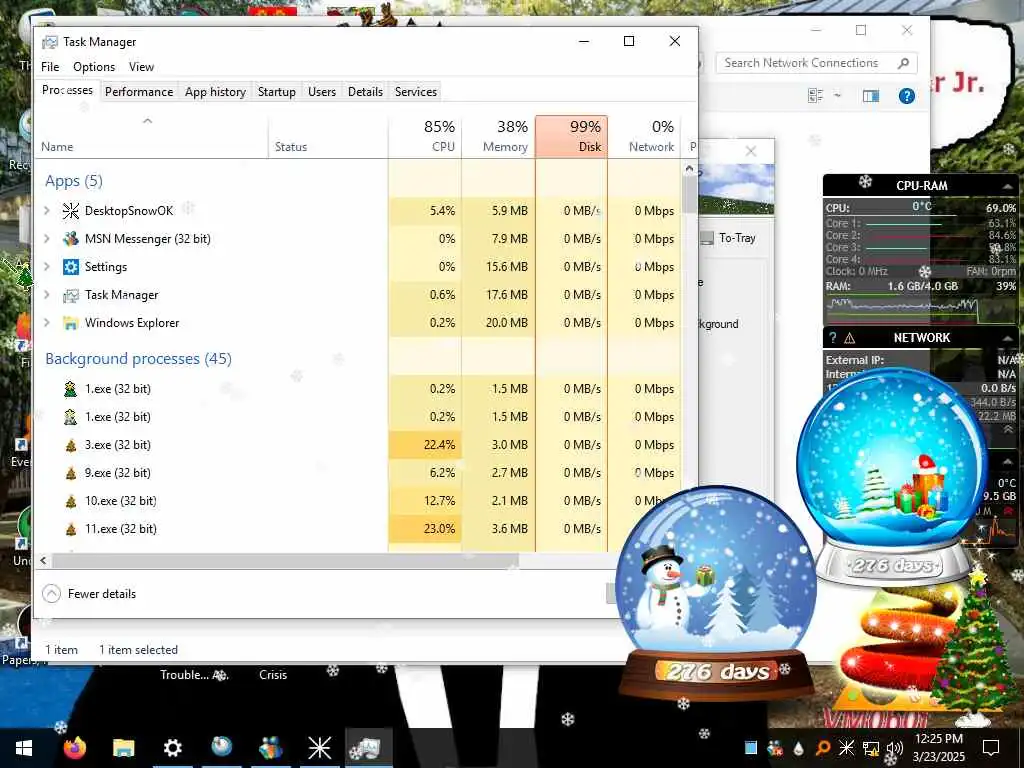Switch to the Services tab
Screen dimensions: 1024x768
[415, 91]
